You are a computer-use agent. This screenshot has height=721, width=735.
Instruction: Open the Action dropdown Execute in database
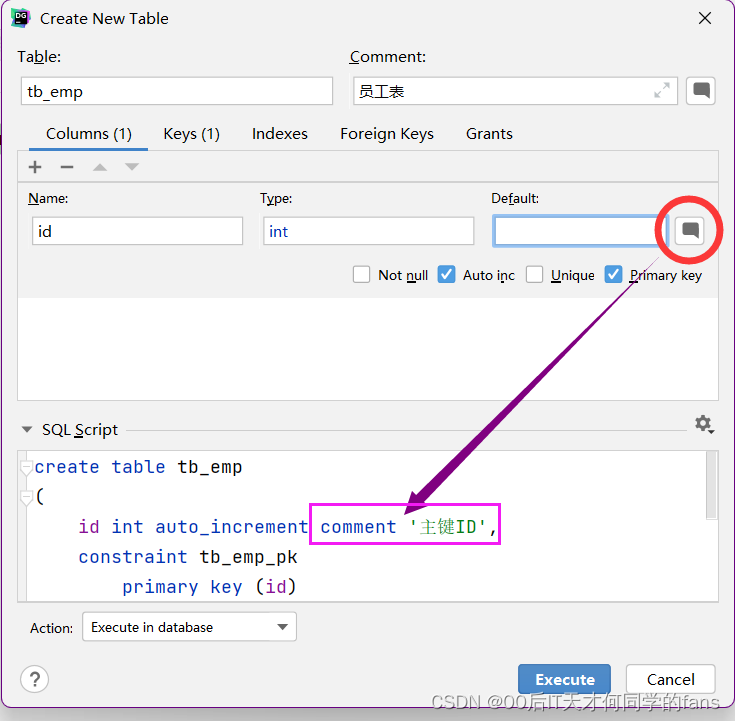click(189, 627)
